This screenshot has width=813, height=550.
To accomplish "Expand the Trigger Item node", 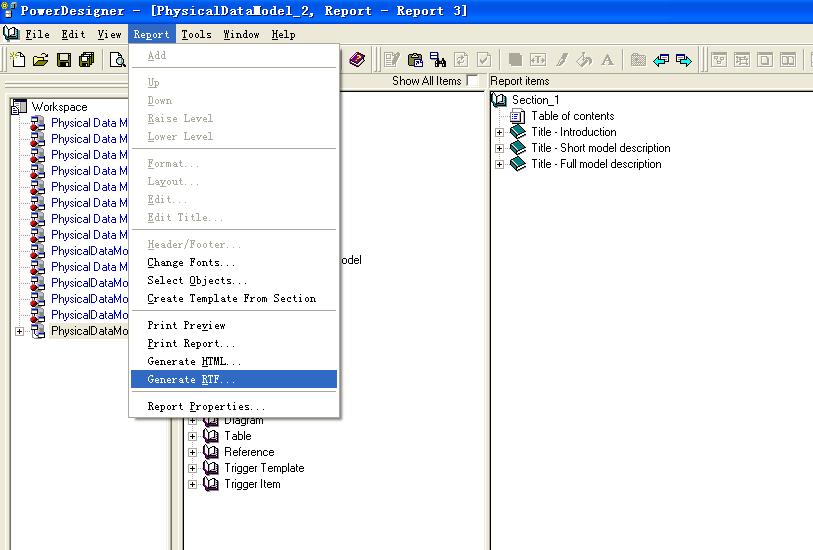I will pos(192,485).
